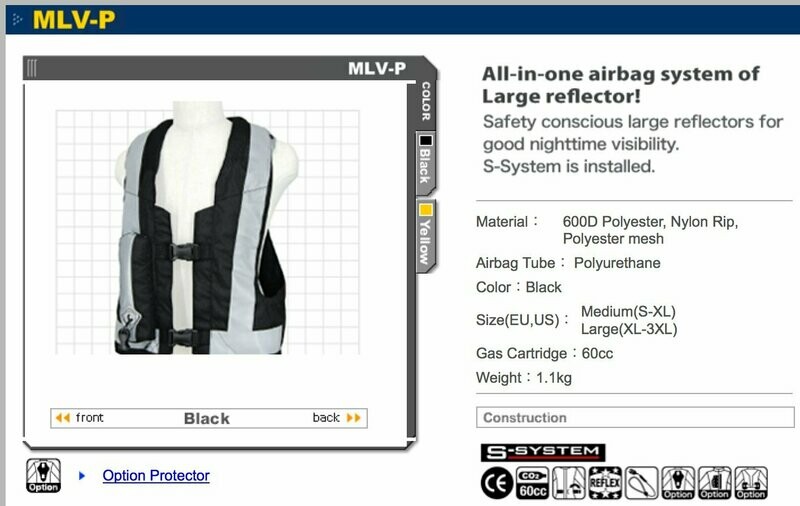Image resolution: width=800 pixels, height=506 pixels.
Task: Click the S-SYSTEM logo badge
Action: tap(543, 452)
